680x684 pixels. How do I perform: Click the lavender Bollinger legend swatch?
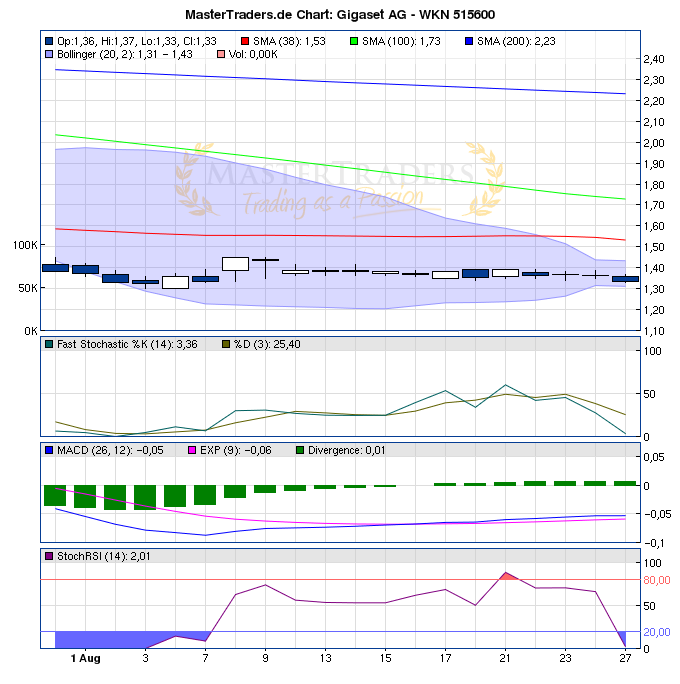pyautogui.click(x=49, y=55)
